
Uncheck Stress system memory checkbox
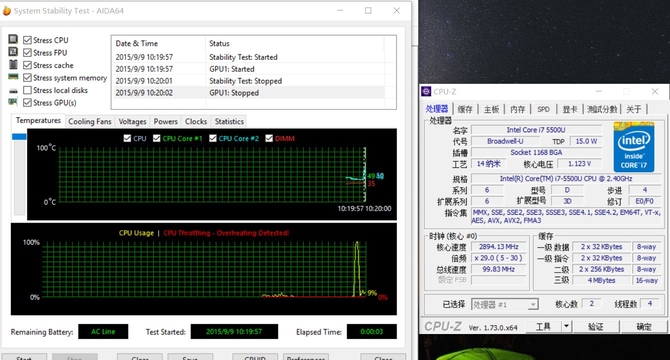tap(27, 78)
